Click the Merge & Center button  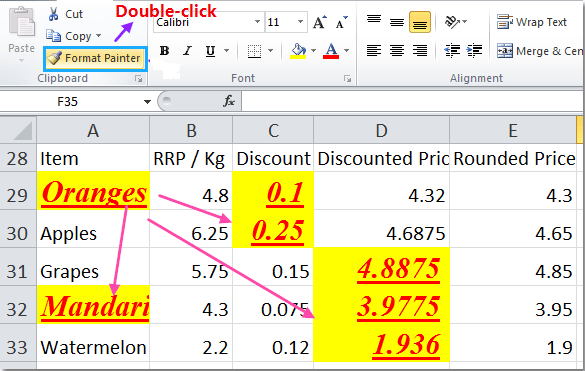pyautogui.click(x=540, y=51)
